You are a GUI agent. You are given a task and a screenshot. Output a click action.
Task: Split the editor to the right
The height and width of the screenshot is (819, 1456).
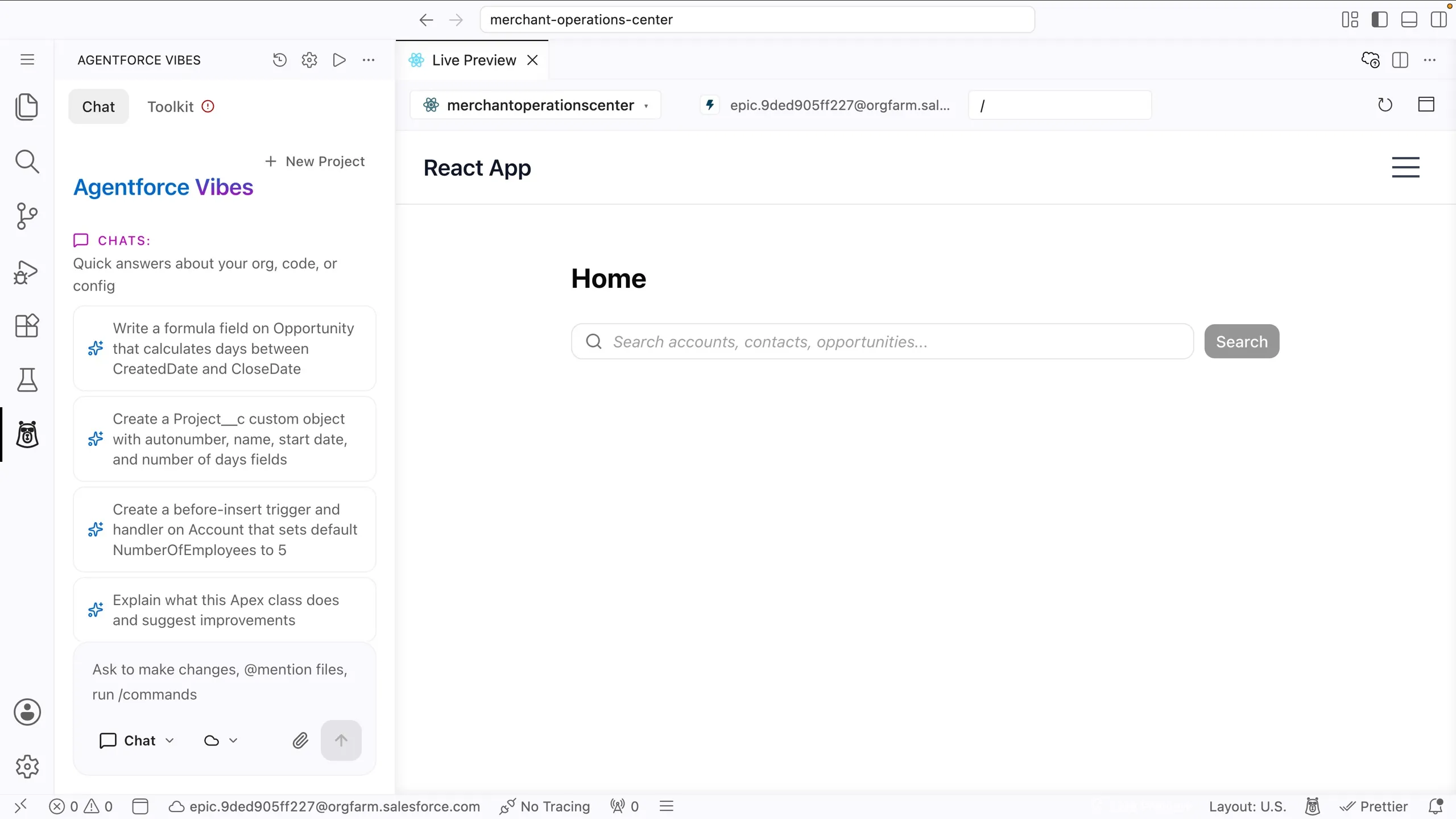tap(1400, 60)
